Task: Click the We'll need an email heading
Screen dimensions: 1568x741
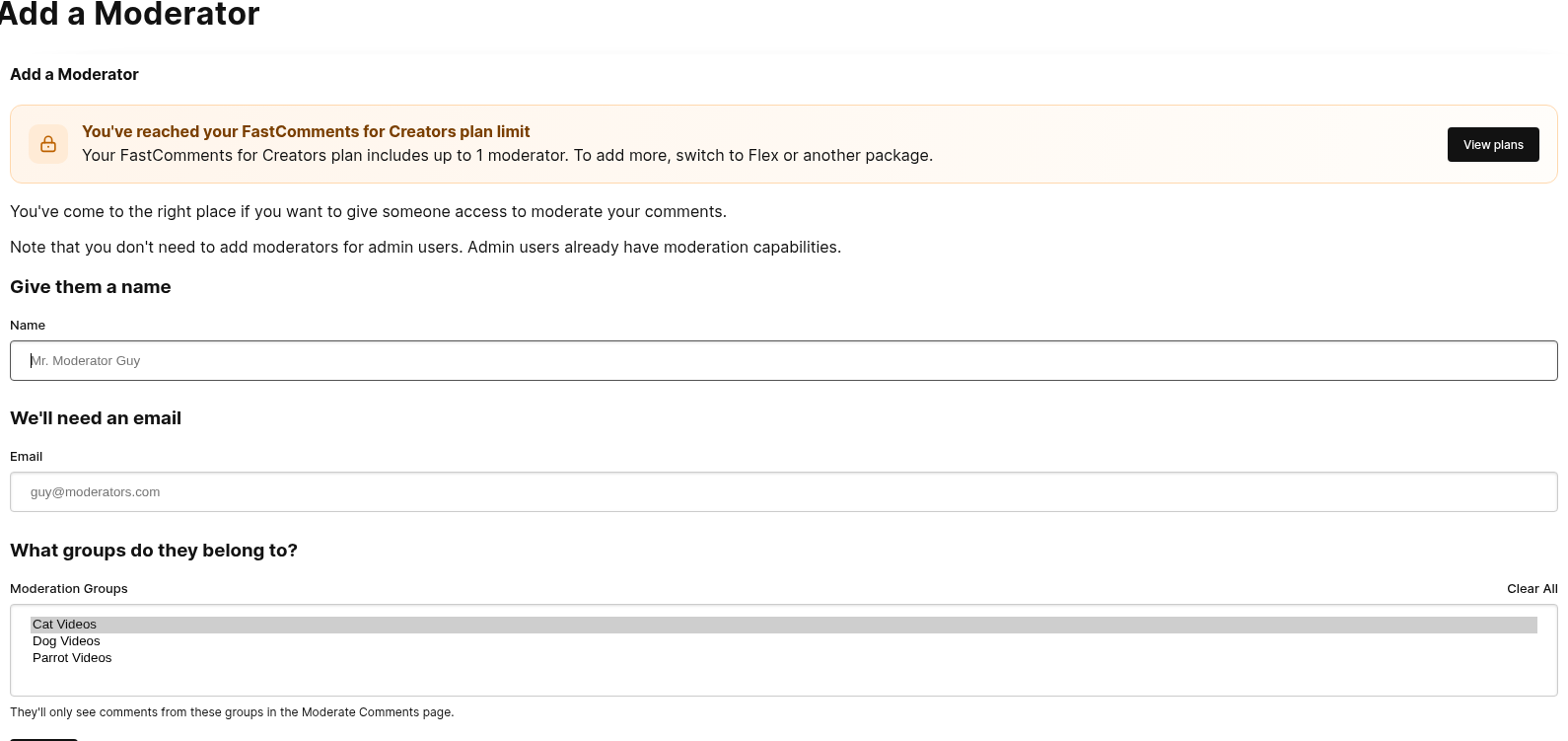Action: [96, 418]
